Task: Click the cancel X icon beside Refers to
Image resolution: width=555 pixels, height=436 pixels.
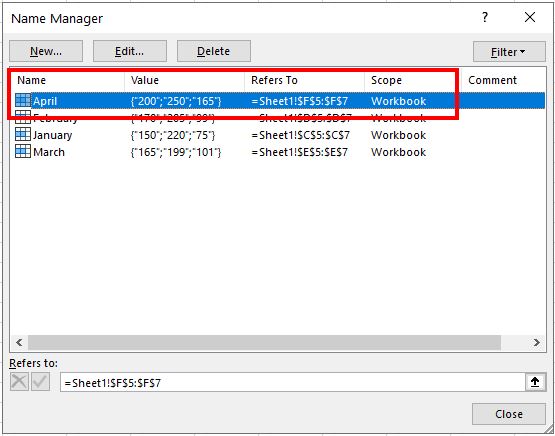Action: [x=19, y=382]
